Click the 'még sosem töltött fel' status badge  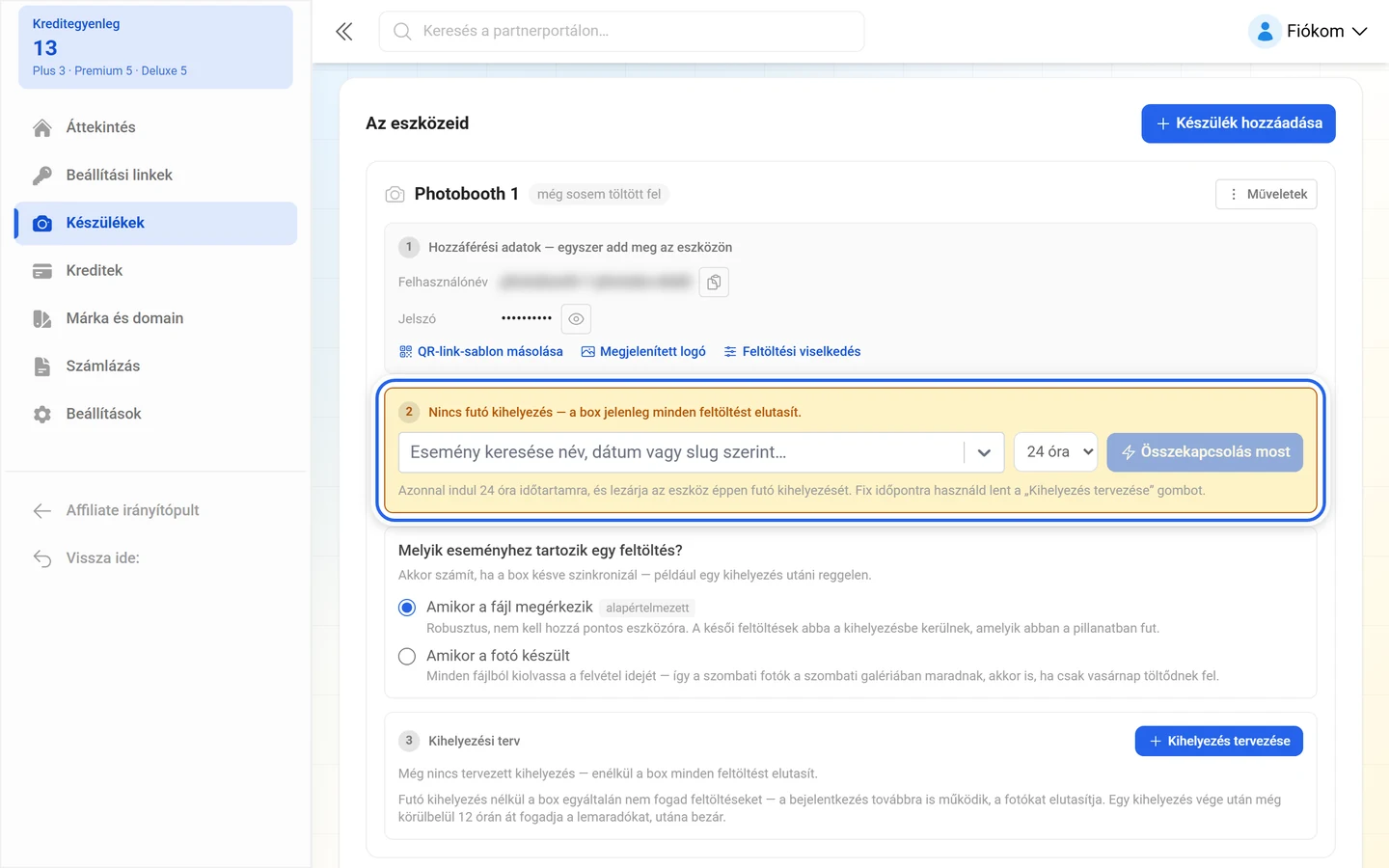click(599, 195)
